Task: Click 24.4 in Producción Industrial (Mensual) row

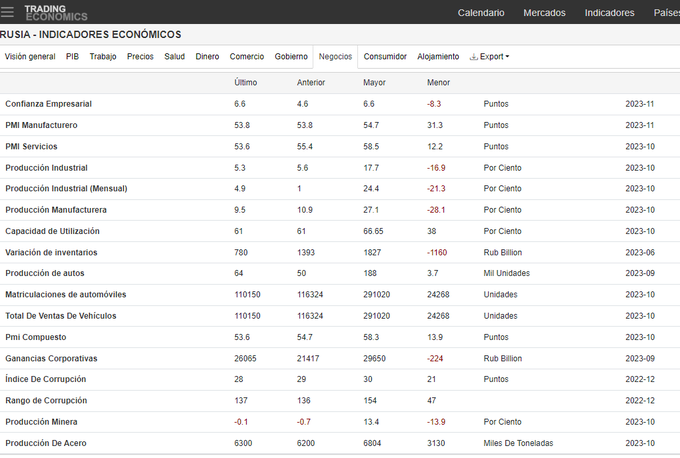Action: pyautogui.click(x=371, y=188)
